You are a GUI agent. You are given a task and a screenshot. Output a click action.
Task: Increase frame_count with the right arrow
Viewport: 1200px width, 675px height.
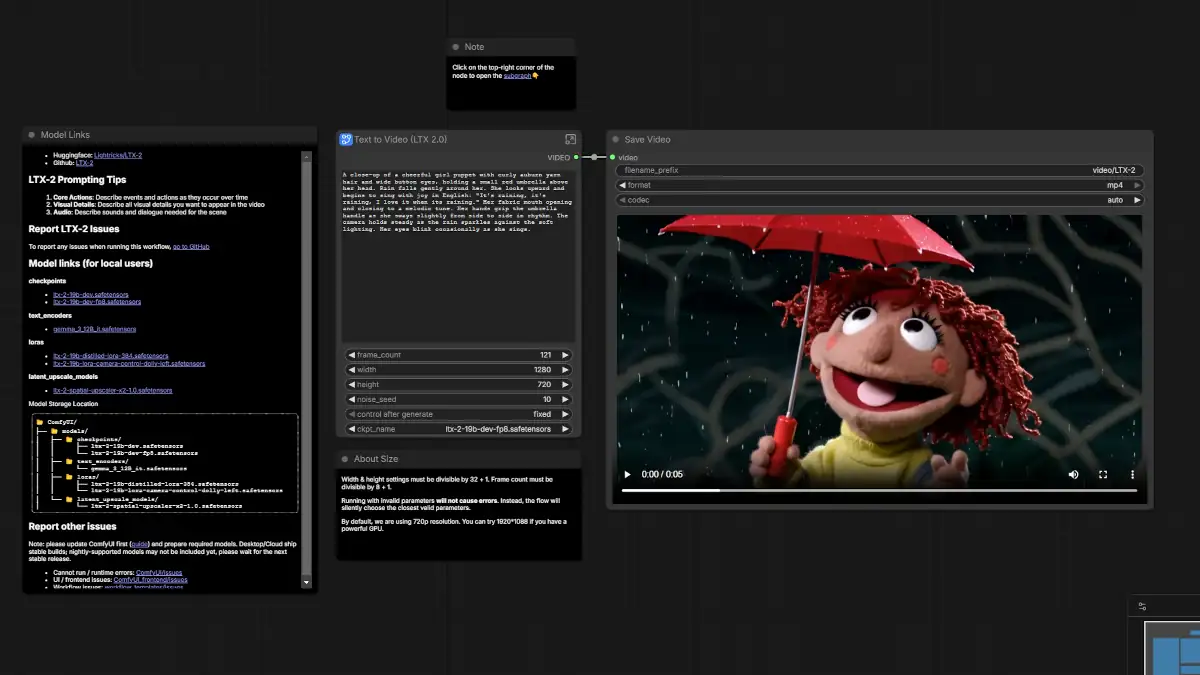click(565, 355)
